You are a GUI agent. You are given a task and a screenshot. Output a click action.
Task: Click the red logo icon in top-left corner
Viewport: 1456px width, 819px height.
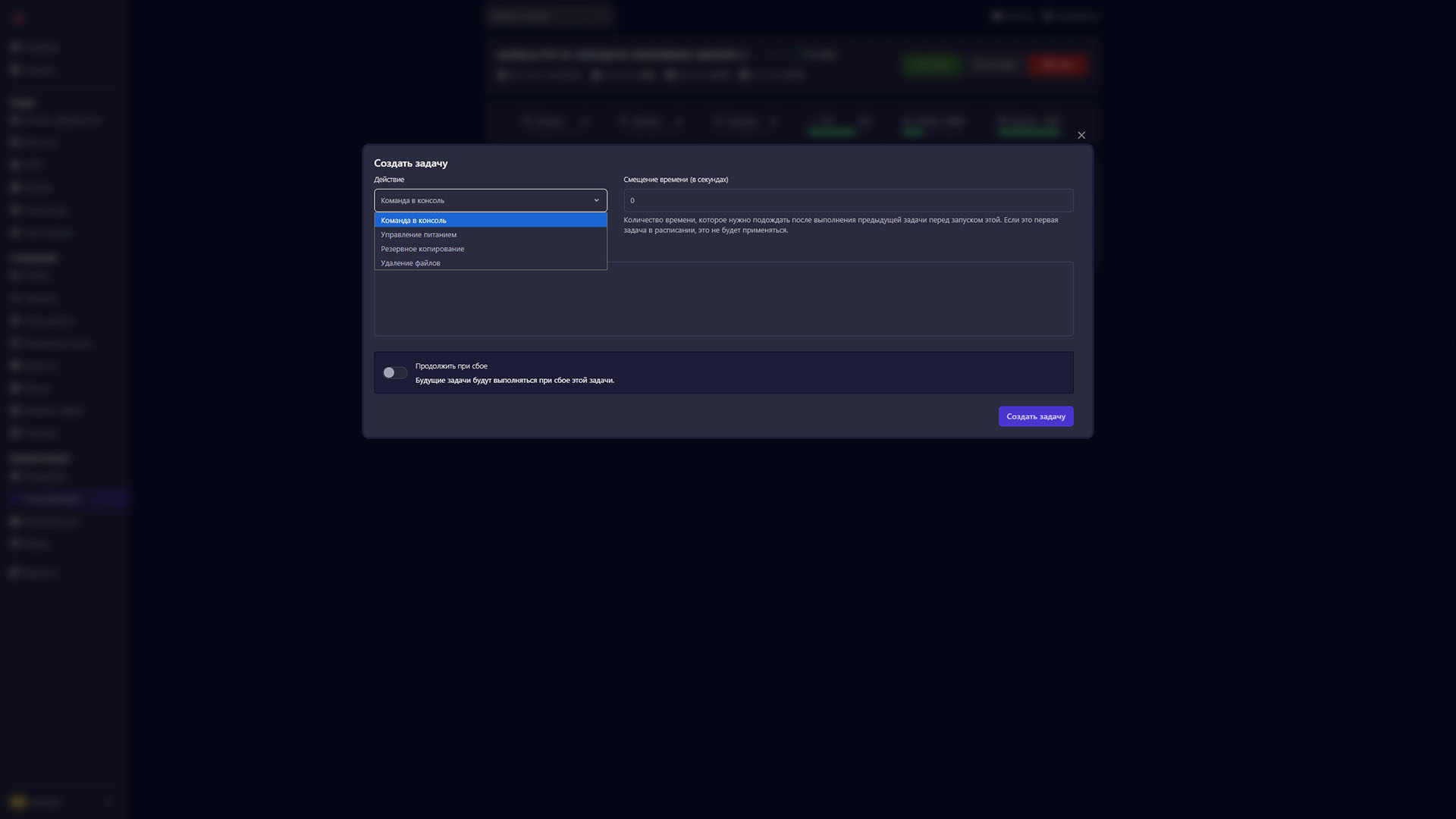pyautogui.click(x=19, y=19)
